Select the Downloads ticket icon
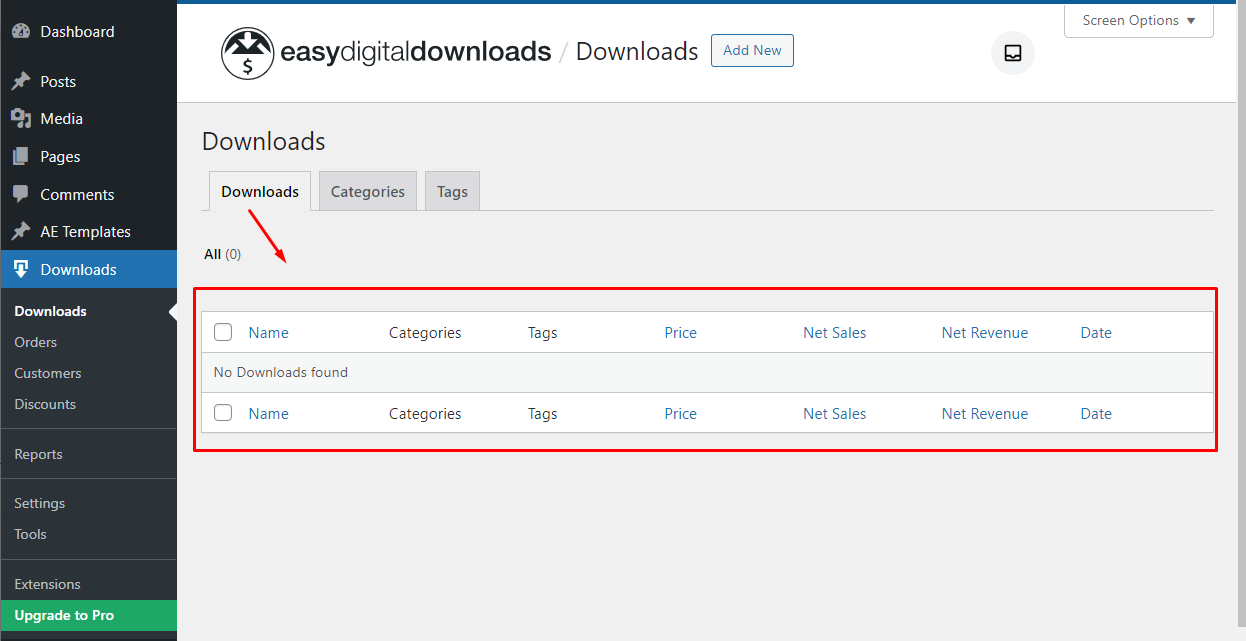 pyautogui.click(x=24, y=269)
